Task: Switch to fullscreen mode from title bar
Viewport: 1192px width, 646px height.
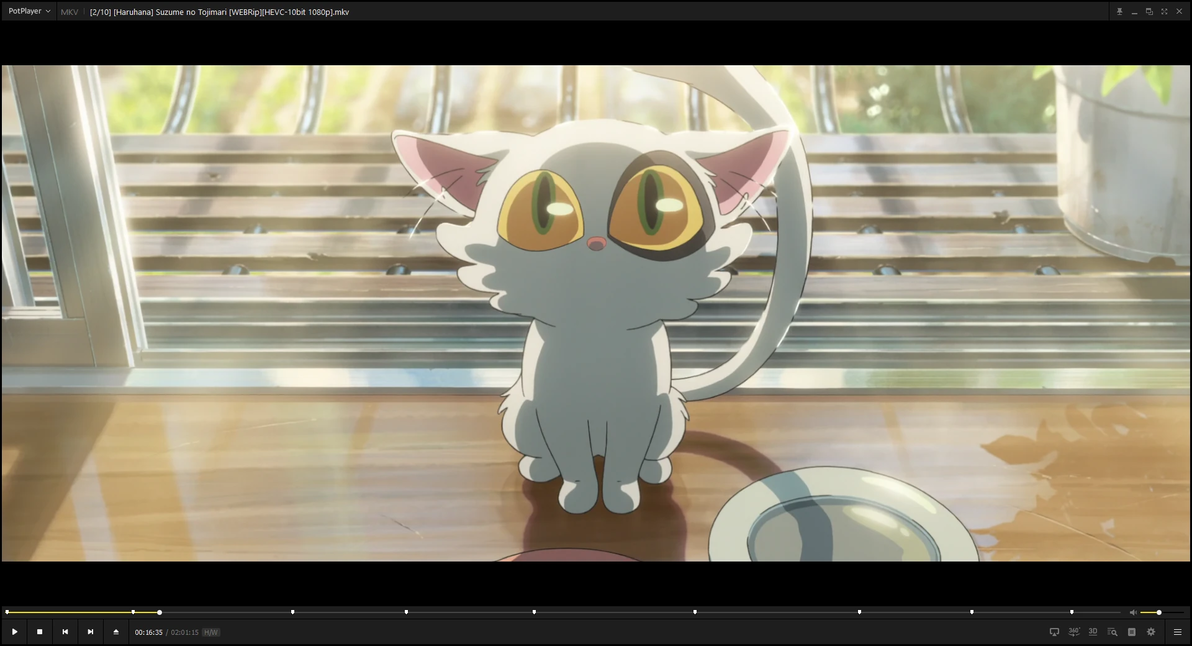Action: click(1164, 11)
